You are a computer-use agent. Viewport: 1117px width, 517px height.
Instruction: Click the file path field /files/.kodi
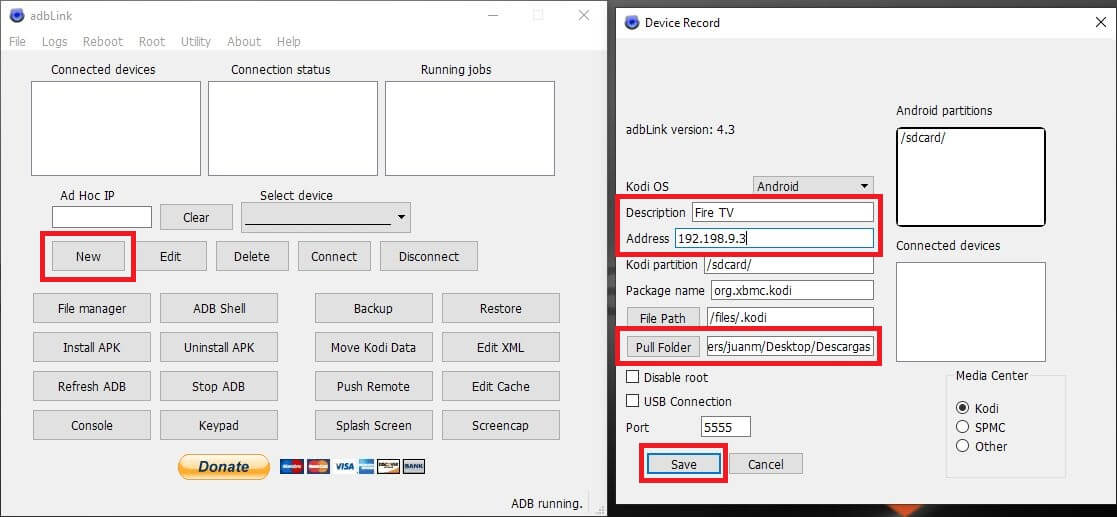[789, 318]
